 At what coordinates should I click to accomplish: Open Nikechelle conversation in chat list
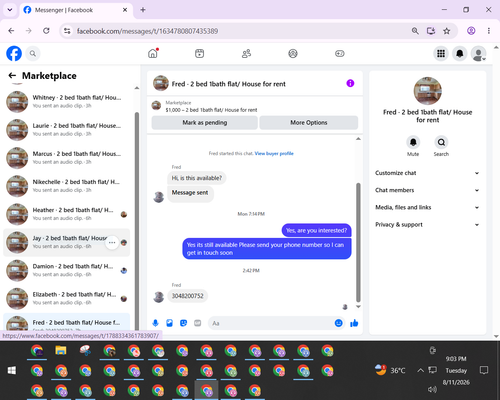(x=67, y=186)
